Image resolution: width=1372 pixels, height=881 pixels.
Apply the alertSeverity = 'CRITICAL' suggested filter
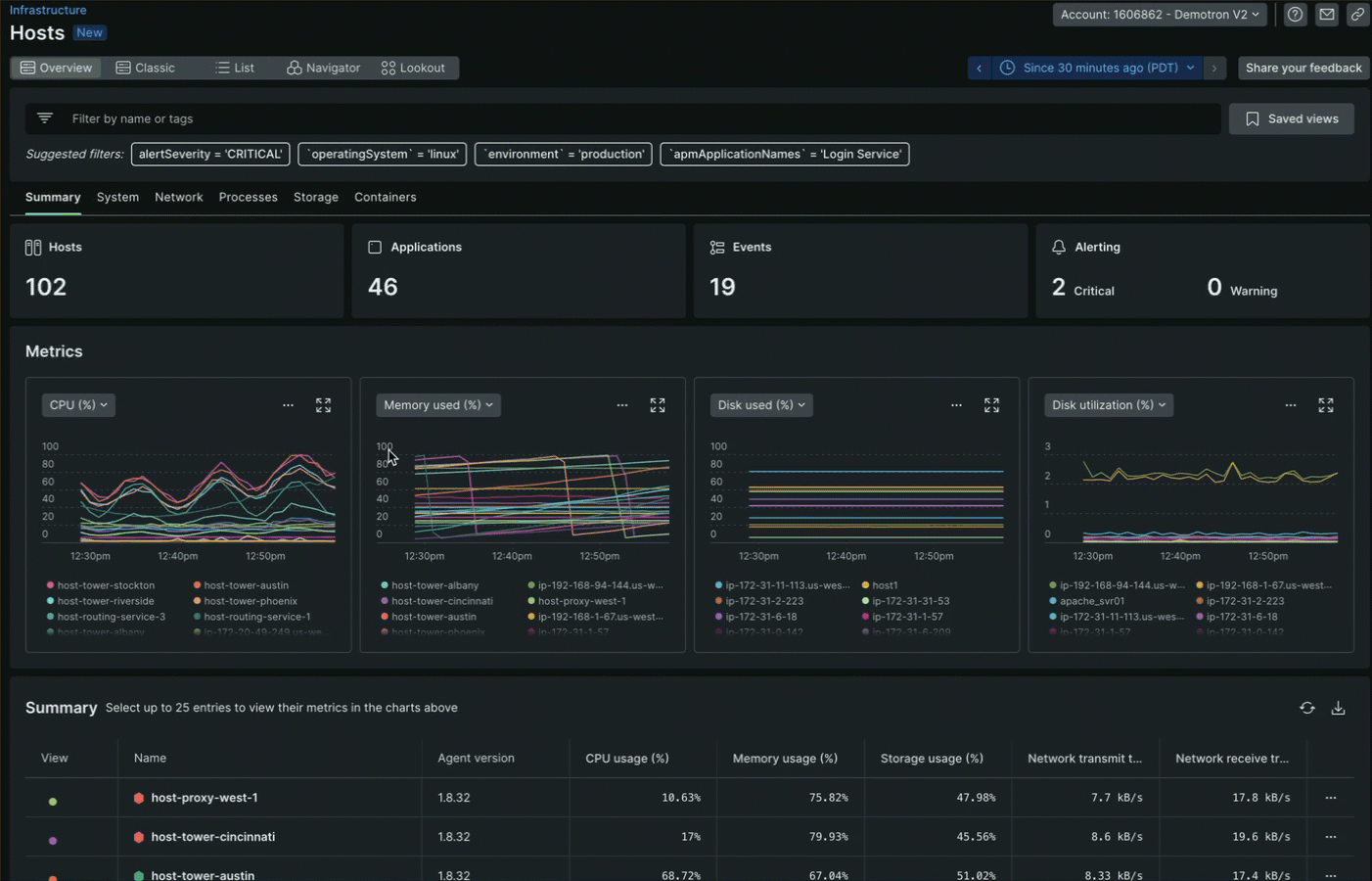(x=210, y=154)
